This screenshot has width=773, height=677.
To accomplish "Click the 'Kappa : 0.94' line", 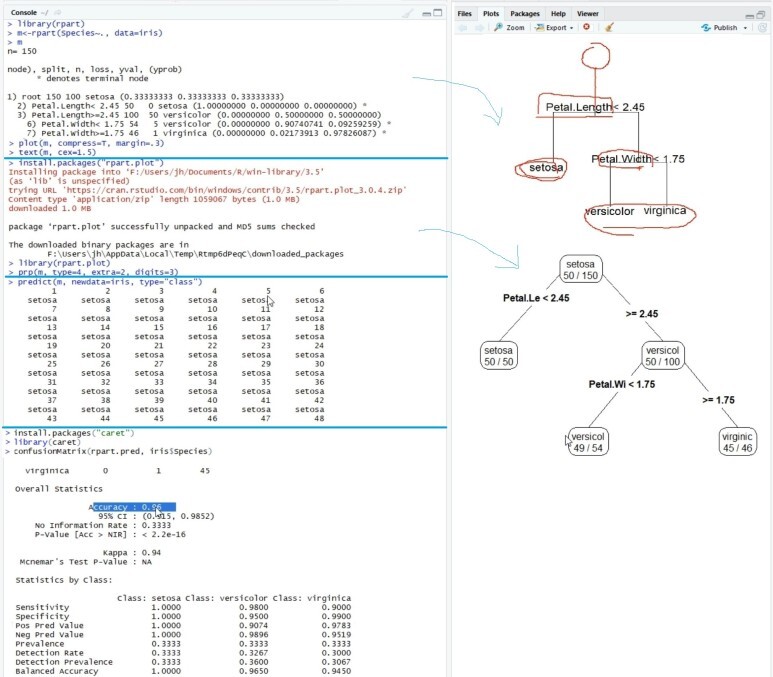I will click(x=132, y=553).
